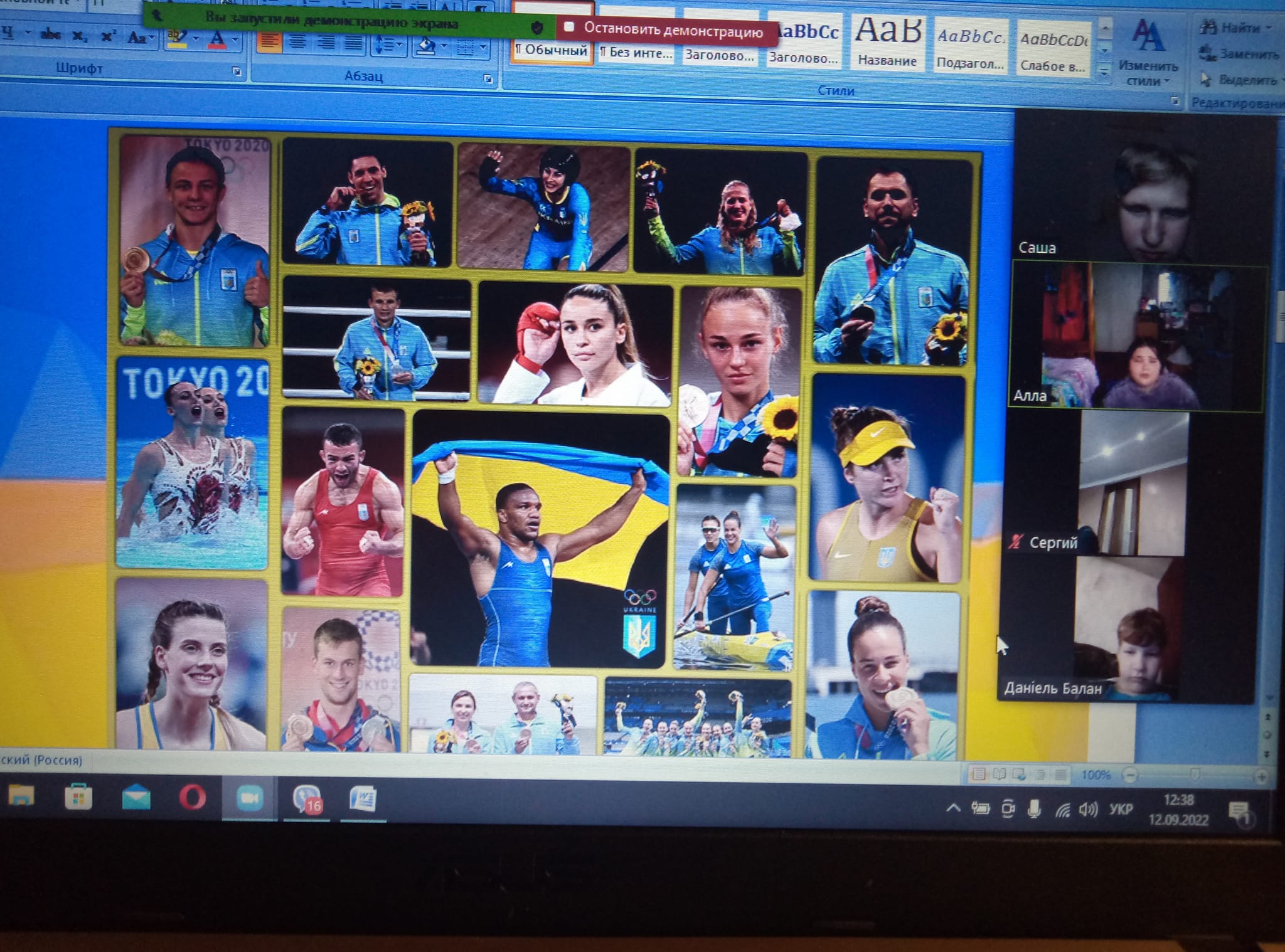Open font color dropdown arrow
Screen dimensions: 1285x952
pos(235,40)
